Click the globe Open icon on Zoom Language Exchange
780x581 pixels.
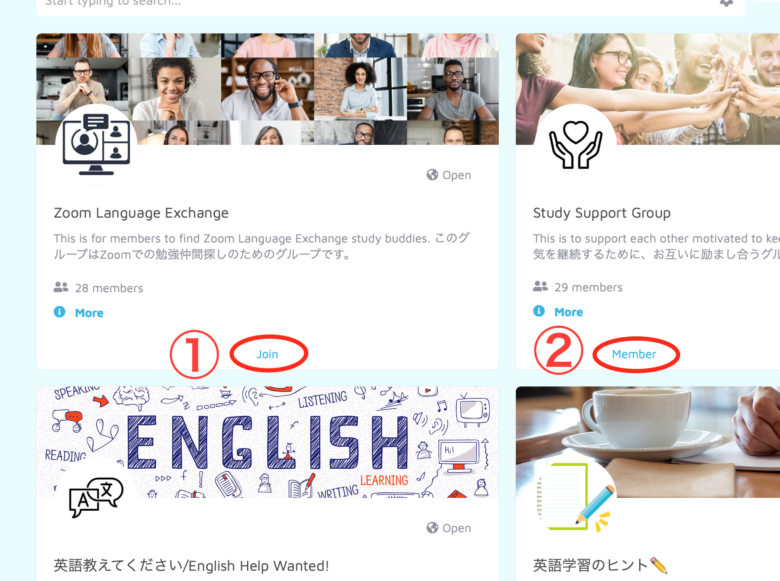(432, 175)
